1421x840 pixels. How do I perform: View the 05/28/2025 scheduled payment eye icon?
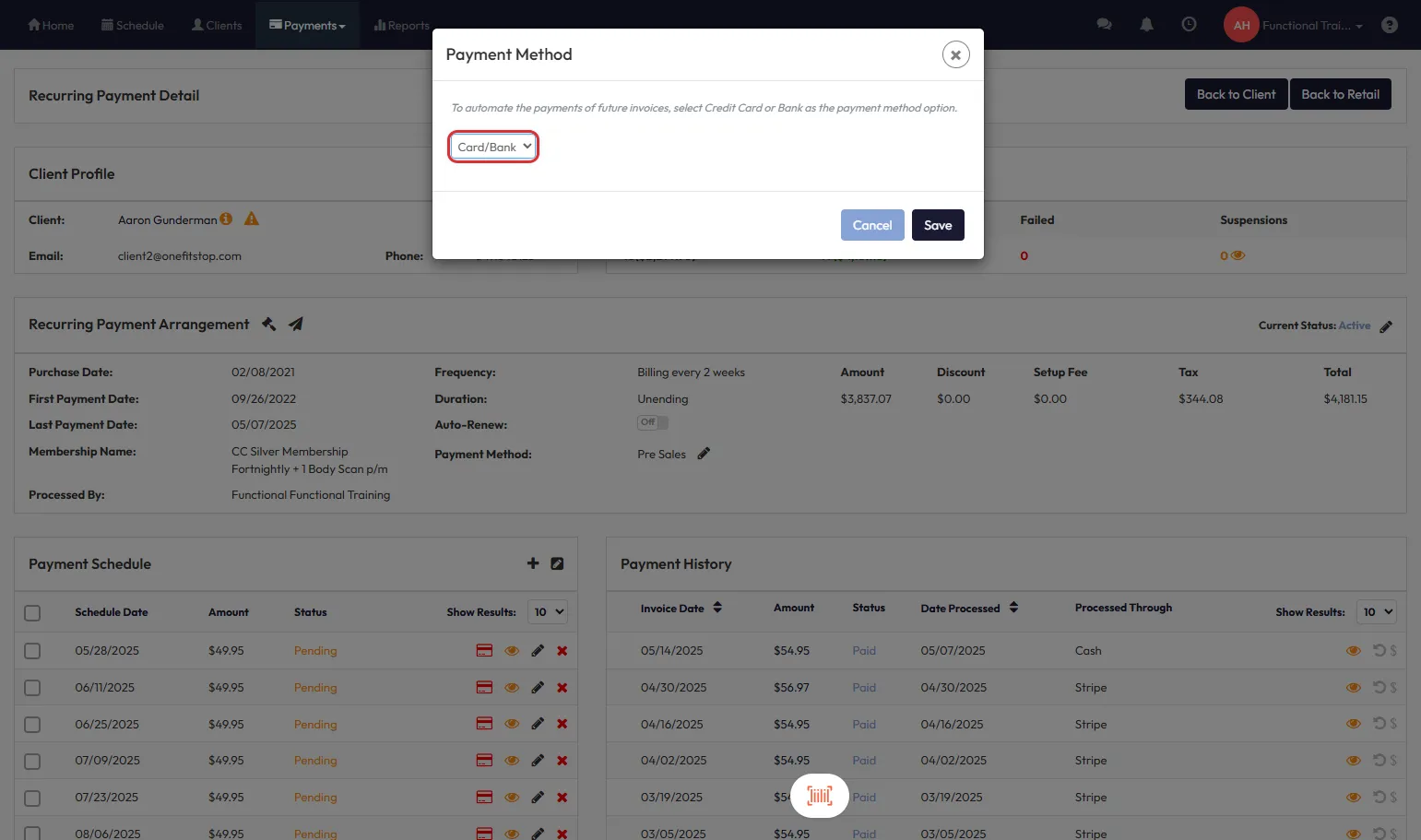(x=512, y=651)
